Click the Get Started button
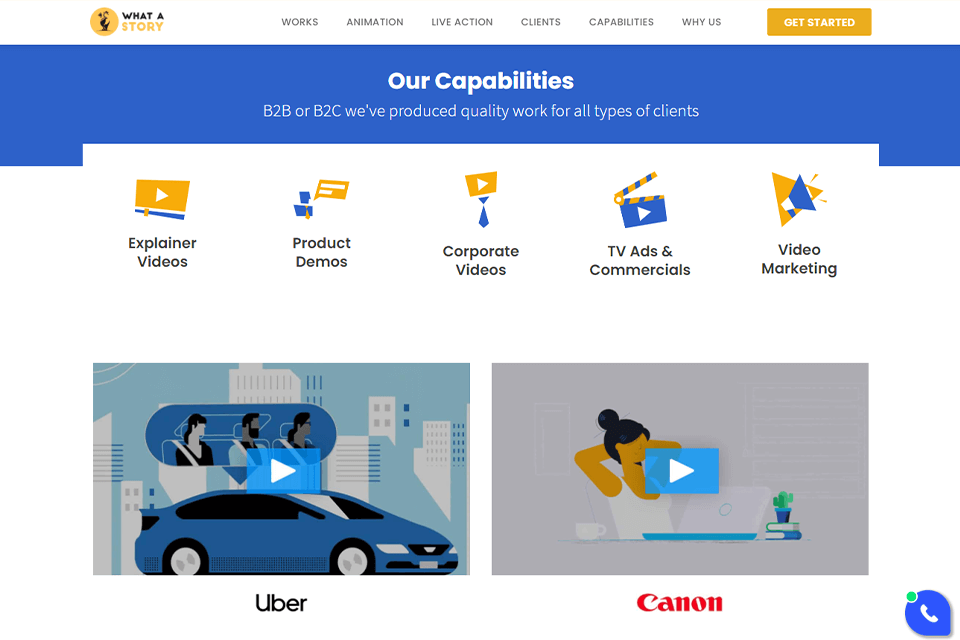Image resolution: width=960 pixels, height=640 pixels. (819, 22)
